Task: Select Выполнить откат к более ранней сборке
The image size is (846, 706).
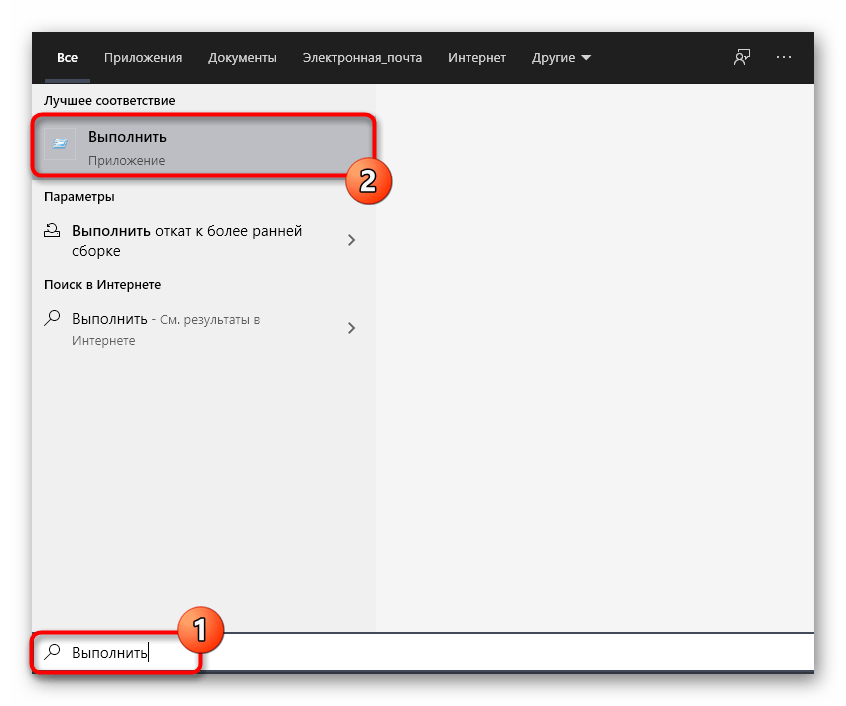Action: click(x=203, y=241)
